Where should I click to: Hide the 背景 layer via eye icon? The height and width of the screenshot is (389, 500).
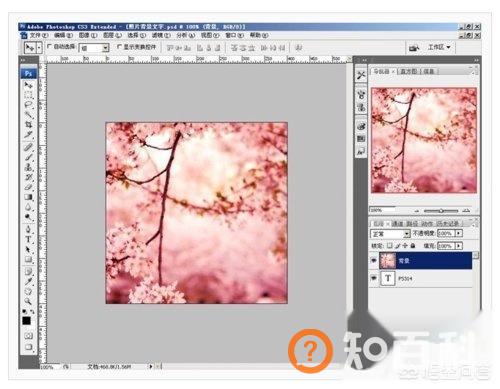374,260
